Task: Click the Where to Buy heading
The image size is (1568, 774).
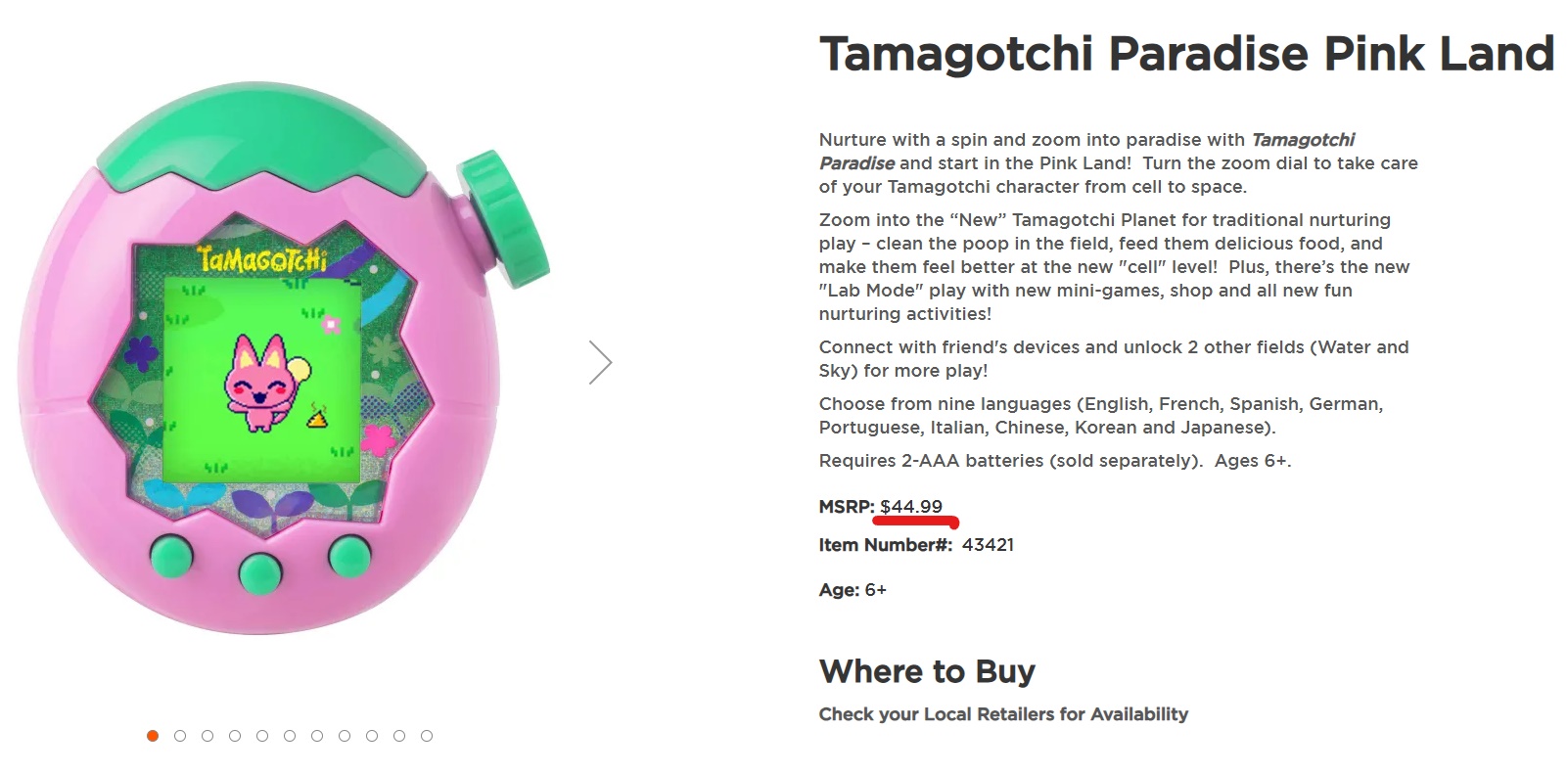Action: pos(927,671)
